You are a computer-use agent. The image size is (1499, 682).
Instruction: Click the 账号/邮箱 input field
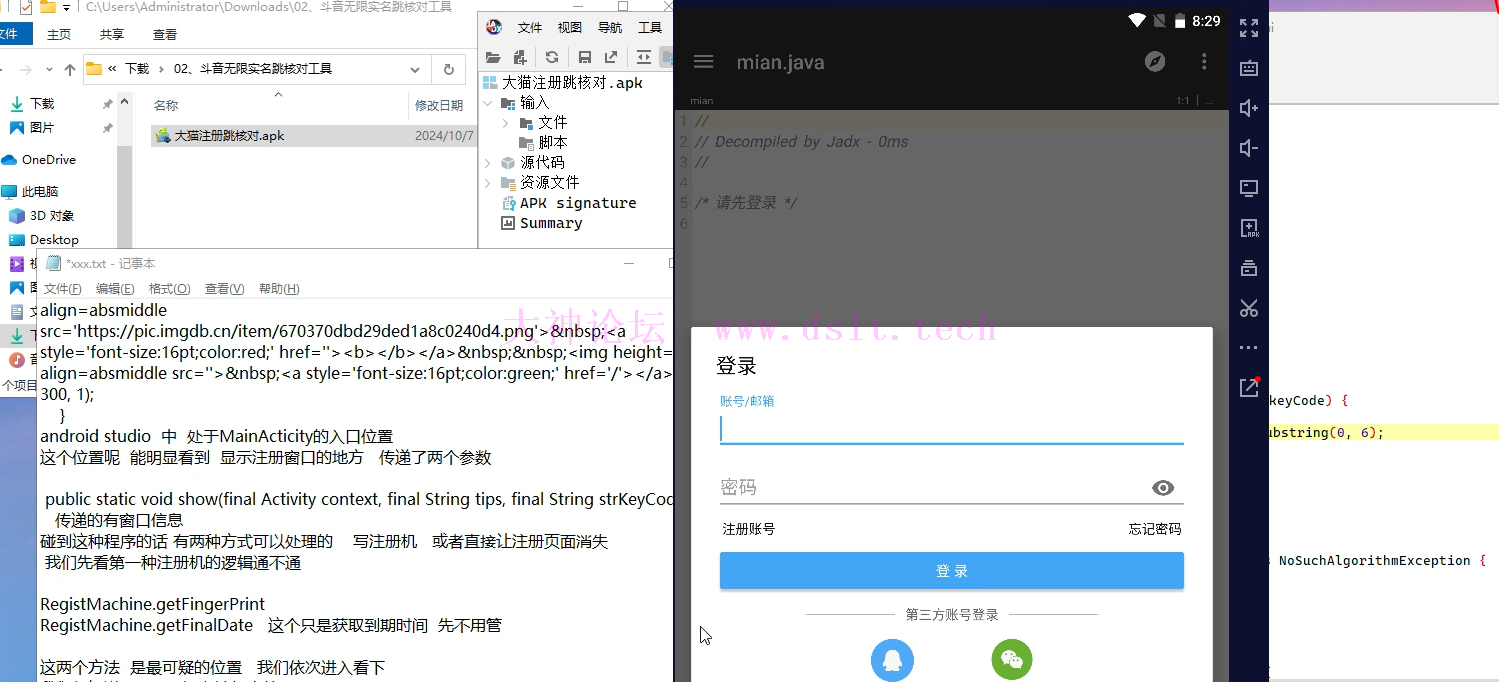[x=952, y=430]
